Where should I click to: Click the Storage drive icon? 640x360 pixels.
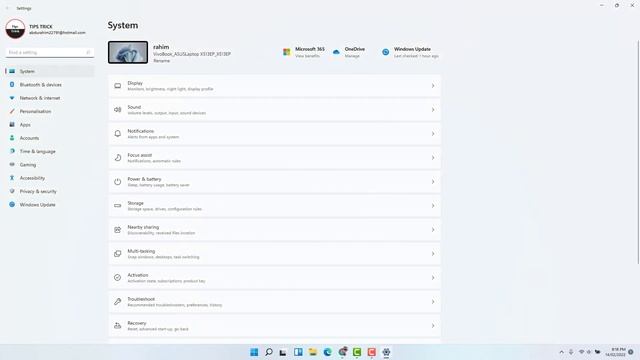(x=118, y=206)
